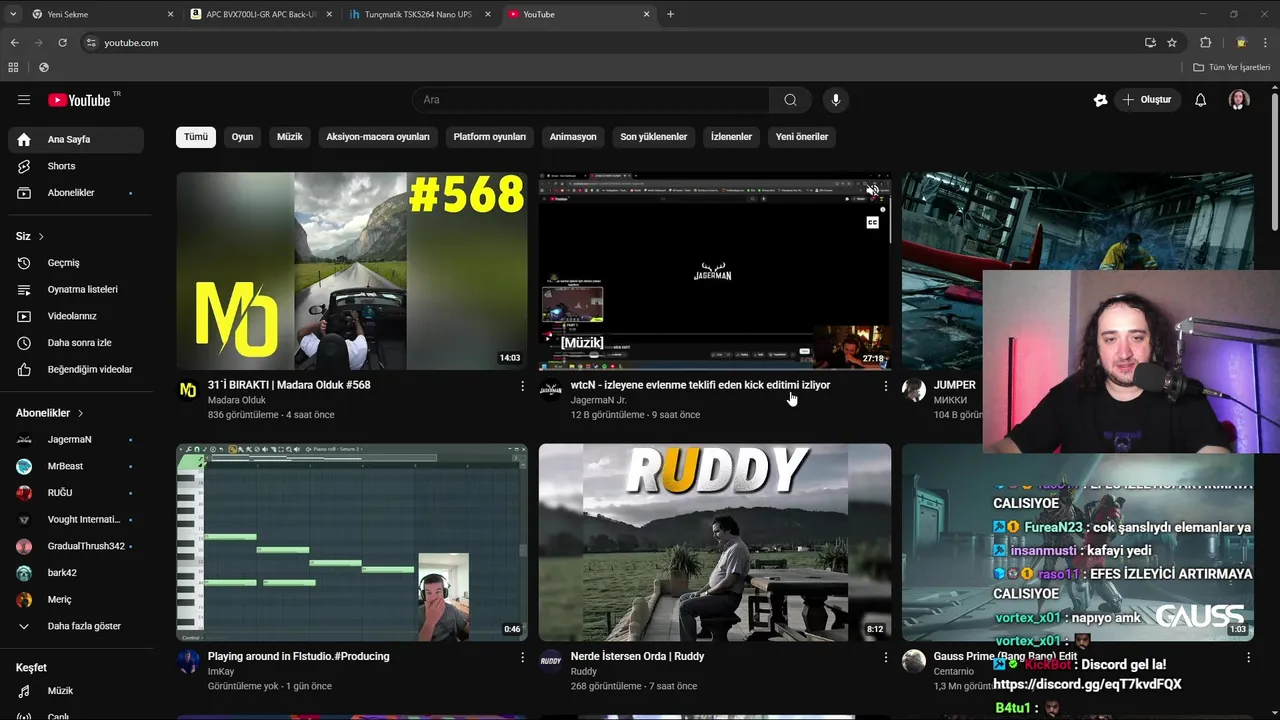The height and width of the screenshot is (720, 1280).
Task: Click the search magnifier button
Action: pyautogui.click(x=790, y=100)
